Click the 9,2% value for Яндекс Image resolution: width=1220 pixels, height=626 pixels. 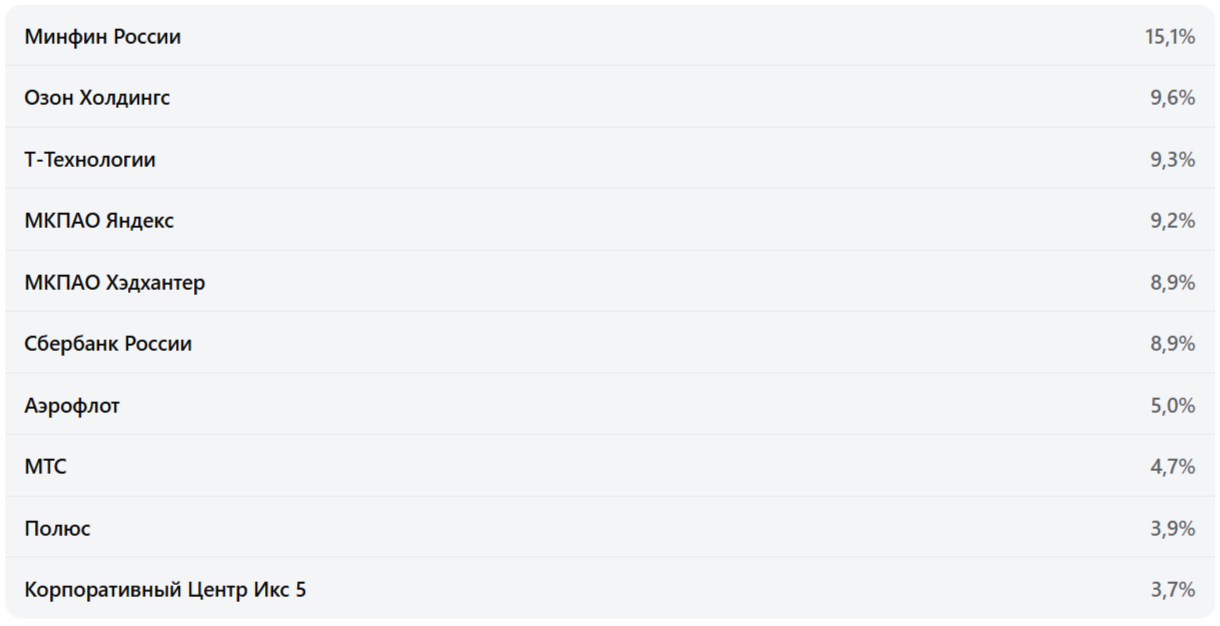(1172, 221)
